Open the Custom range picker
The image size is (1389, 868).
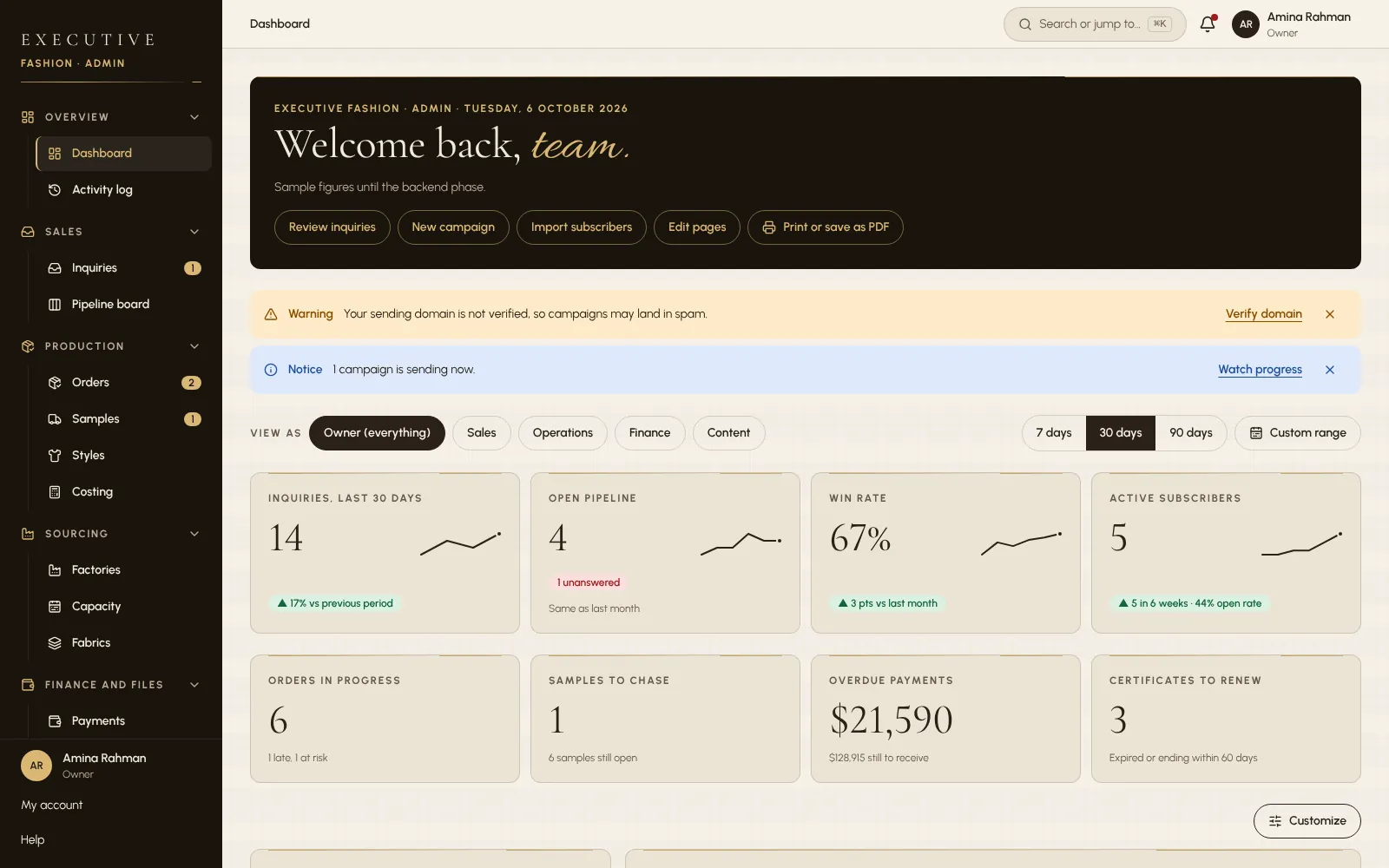(x=1297, y=433)
